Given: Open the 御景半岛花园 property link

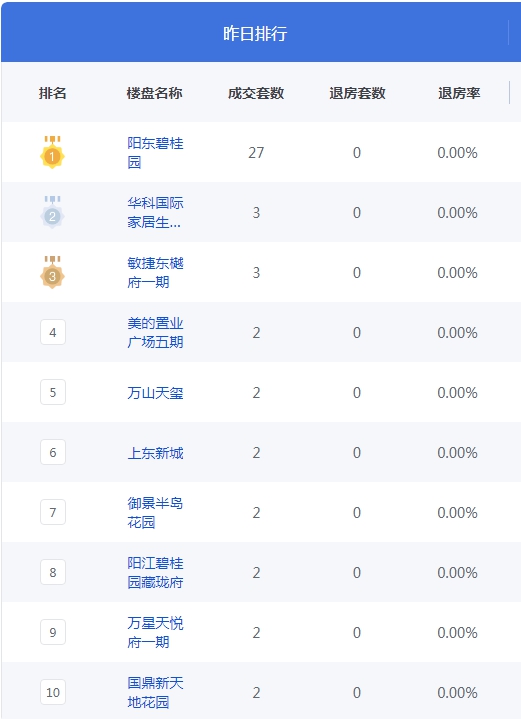Looking at the screenshot, I should [155, 513].
